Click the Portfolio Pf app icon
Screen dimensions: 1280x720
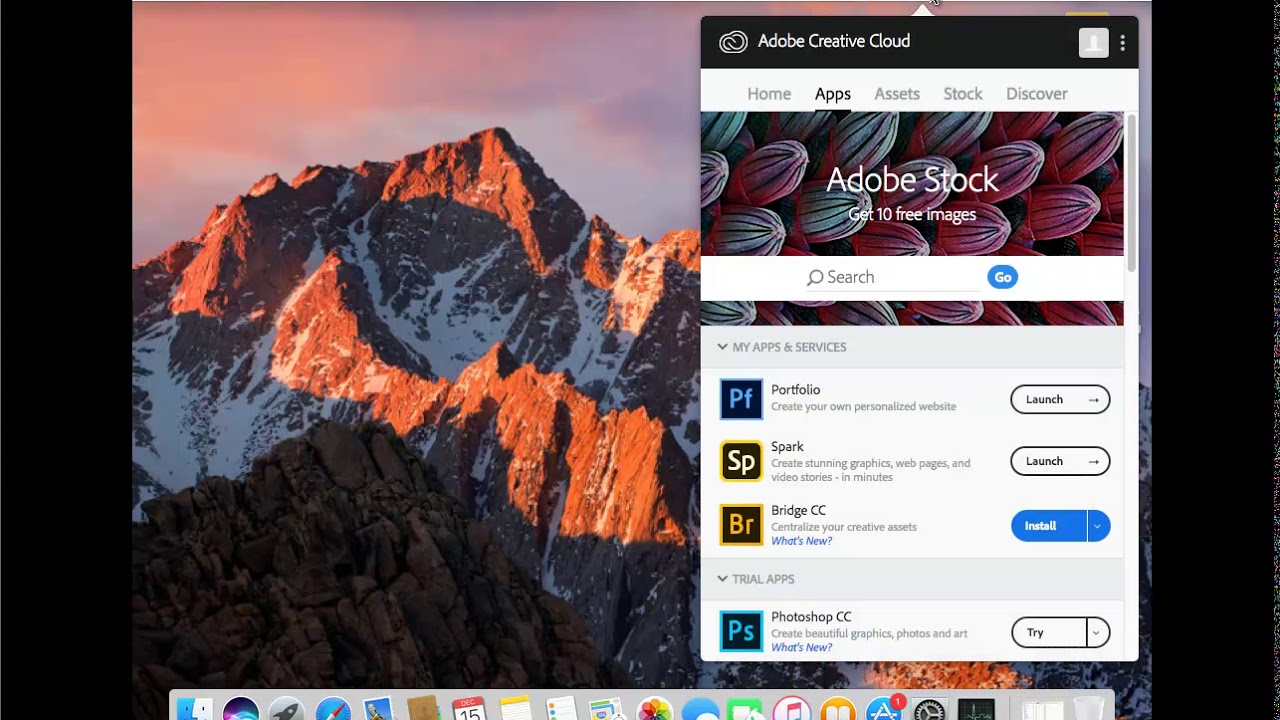pos(741,400)
